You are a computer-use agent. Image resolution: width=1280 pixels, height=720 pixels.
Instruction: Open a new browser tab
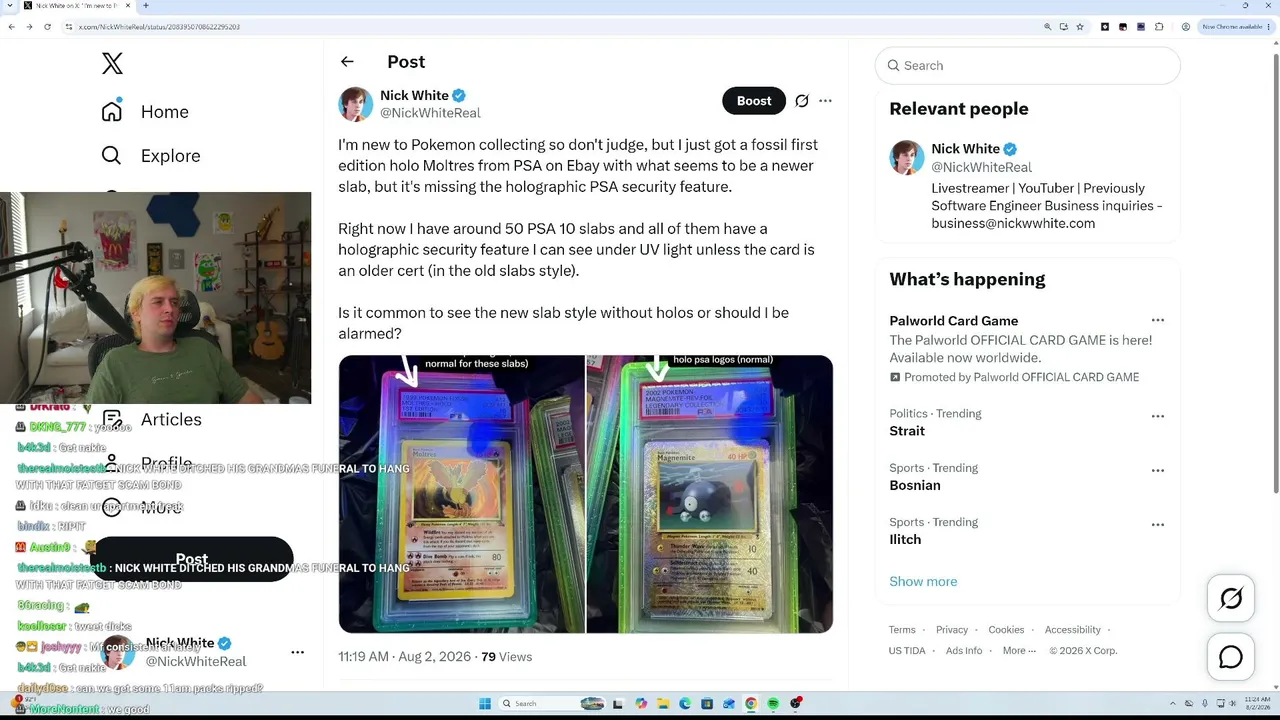coord(145,6)
